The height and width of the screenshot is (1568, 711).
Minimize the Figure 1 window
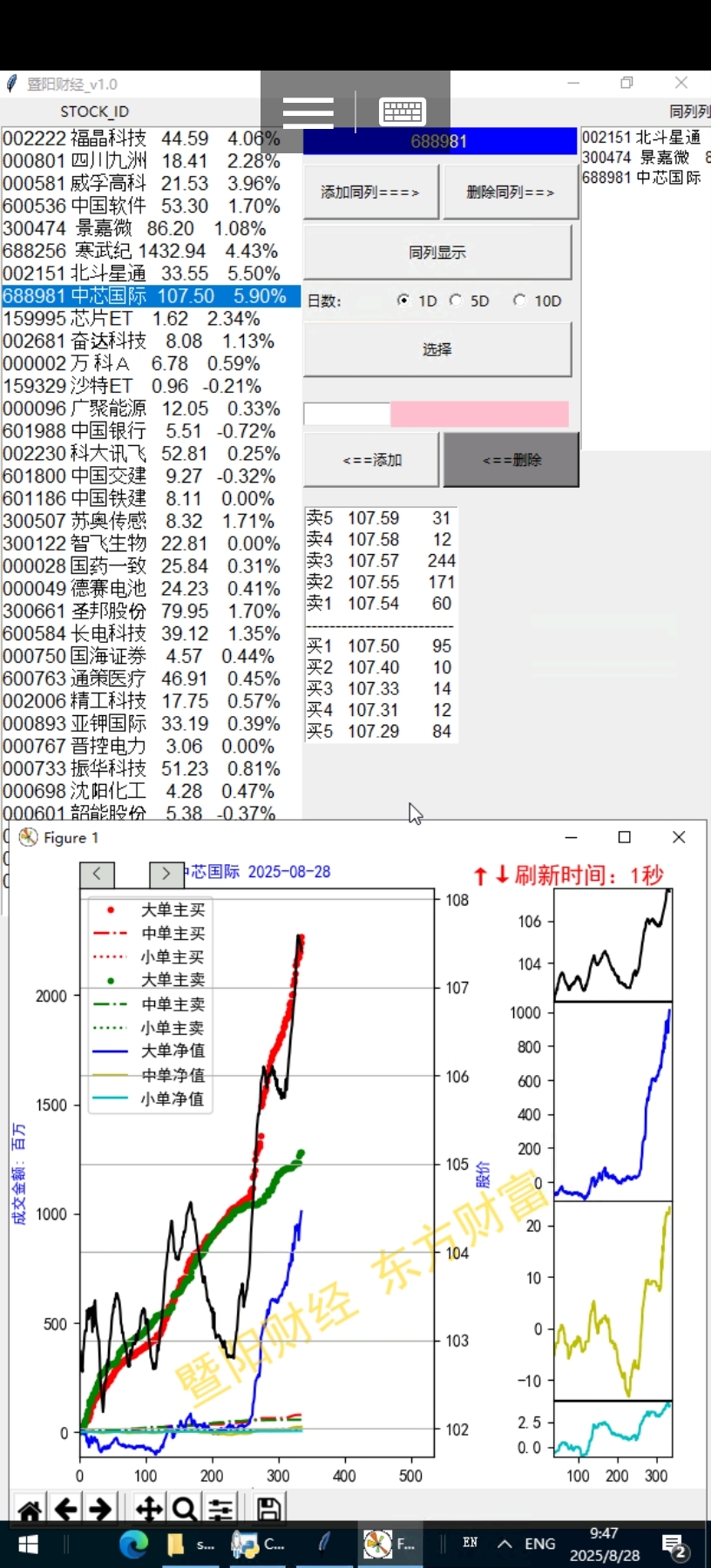pyautogui.click(x=571, y=837)
